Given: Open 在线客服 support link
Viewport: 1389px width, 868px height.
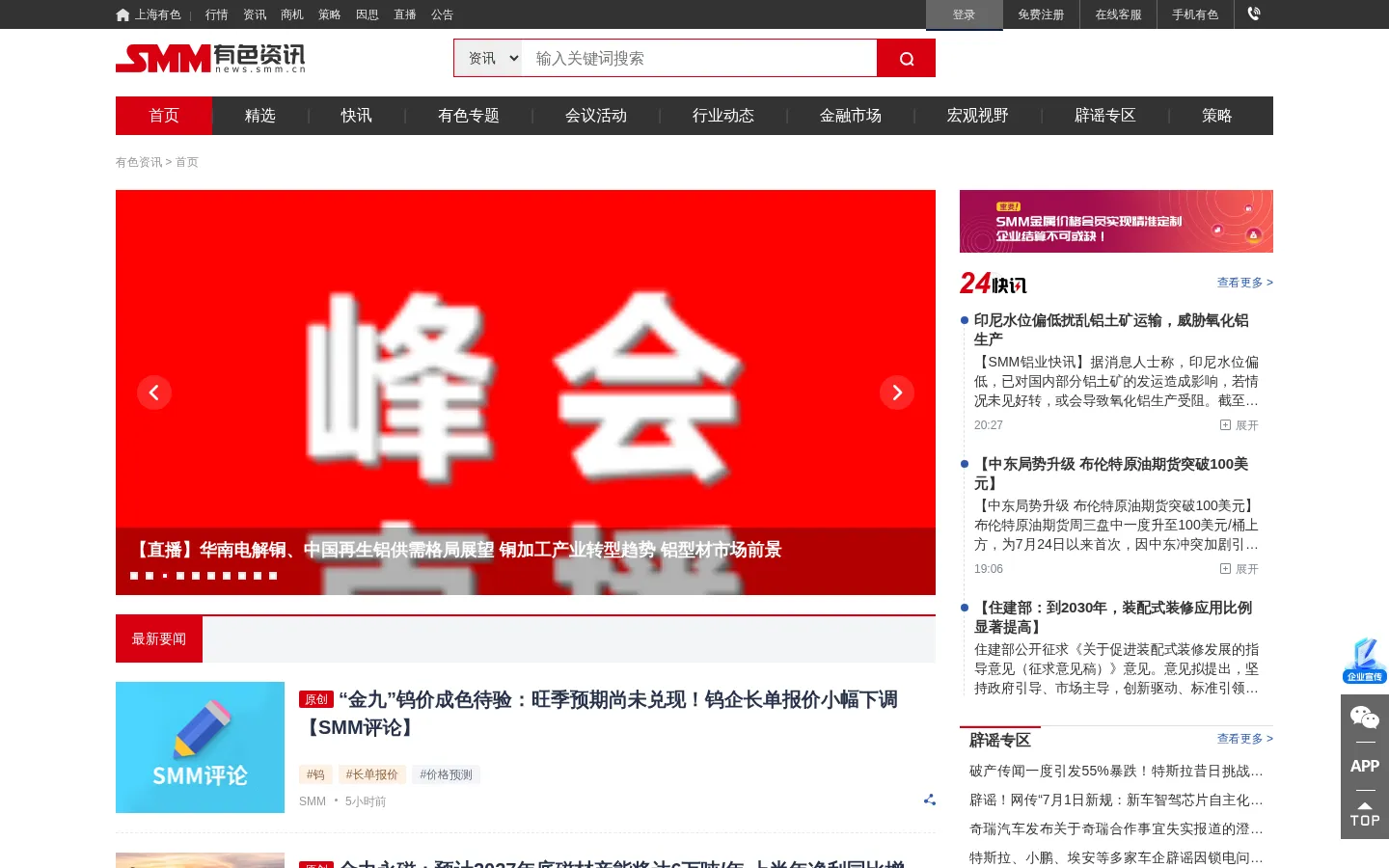Looking at the screenshot, I should tap(1118, 14).
